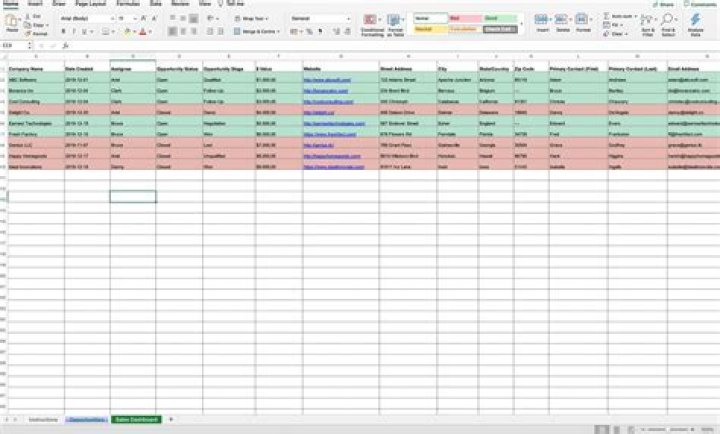The height and width of the screenshot is (434, 720).
Task: Align text to top
Action: (173, 18)
